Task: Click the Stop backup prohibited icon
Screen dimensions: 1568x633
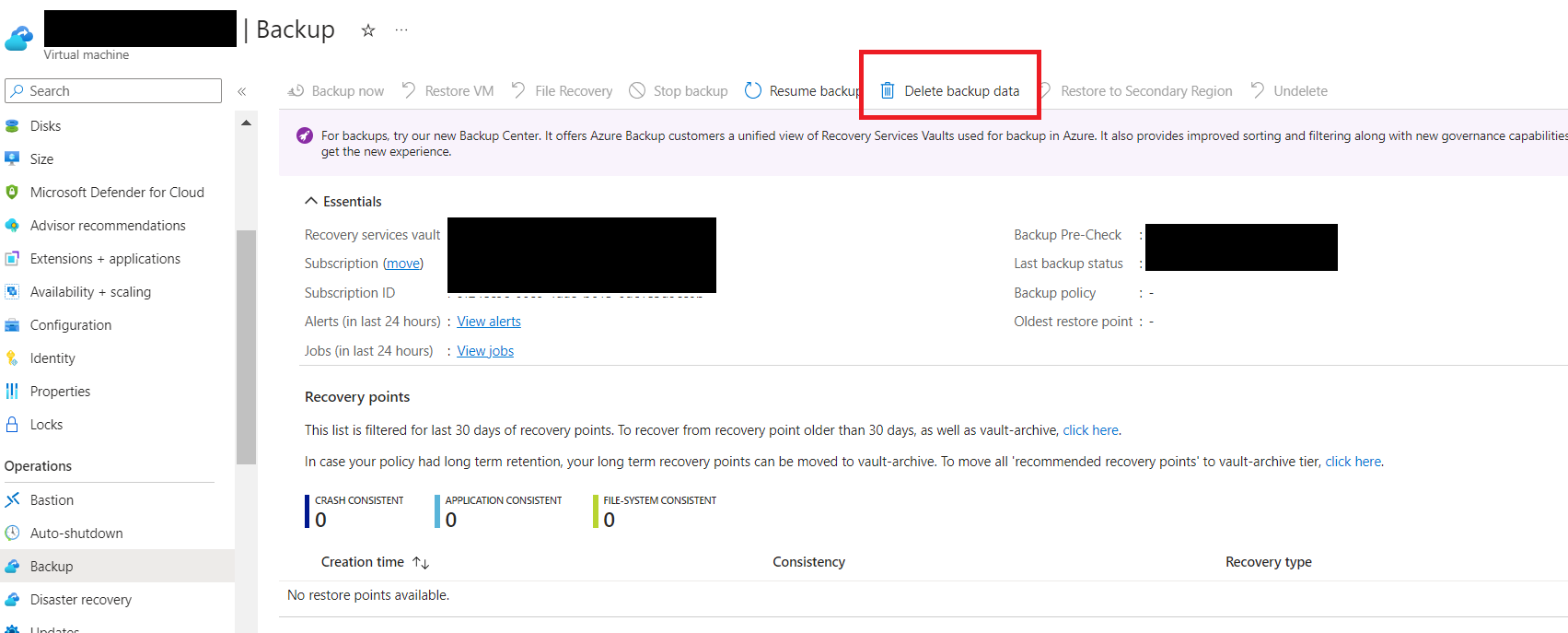Action: [637, 90]
